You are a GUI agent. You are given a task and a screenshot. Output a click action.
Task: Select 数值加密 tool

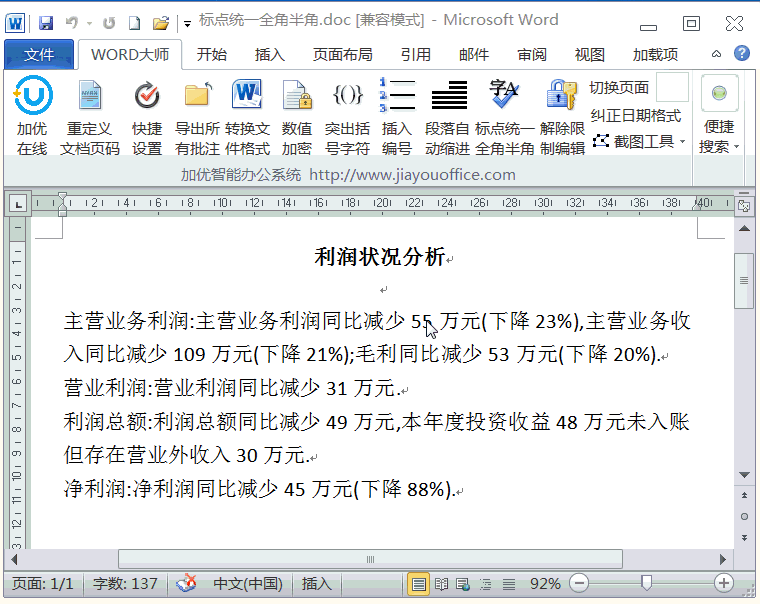297,116
